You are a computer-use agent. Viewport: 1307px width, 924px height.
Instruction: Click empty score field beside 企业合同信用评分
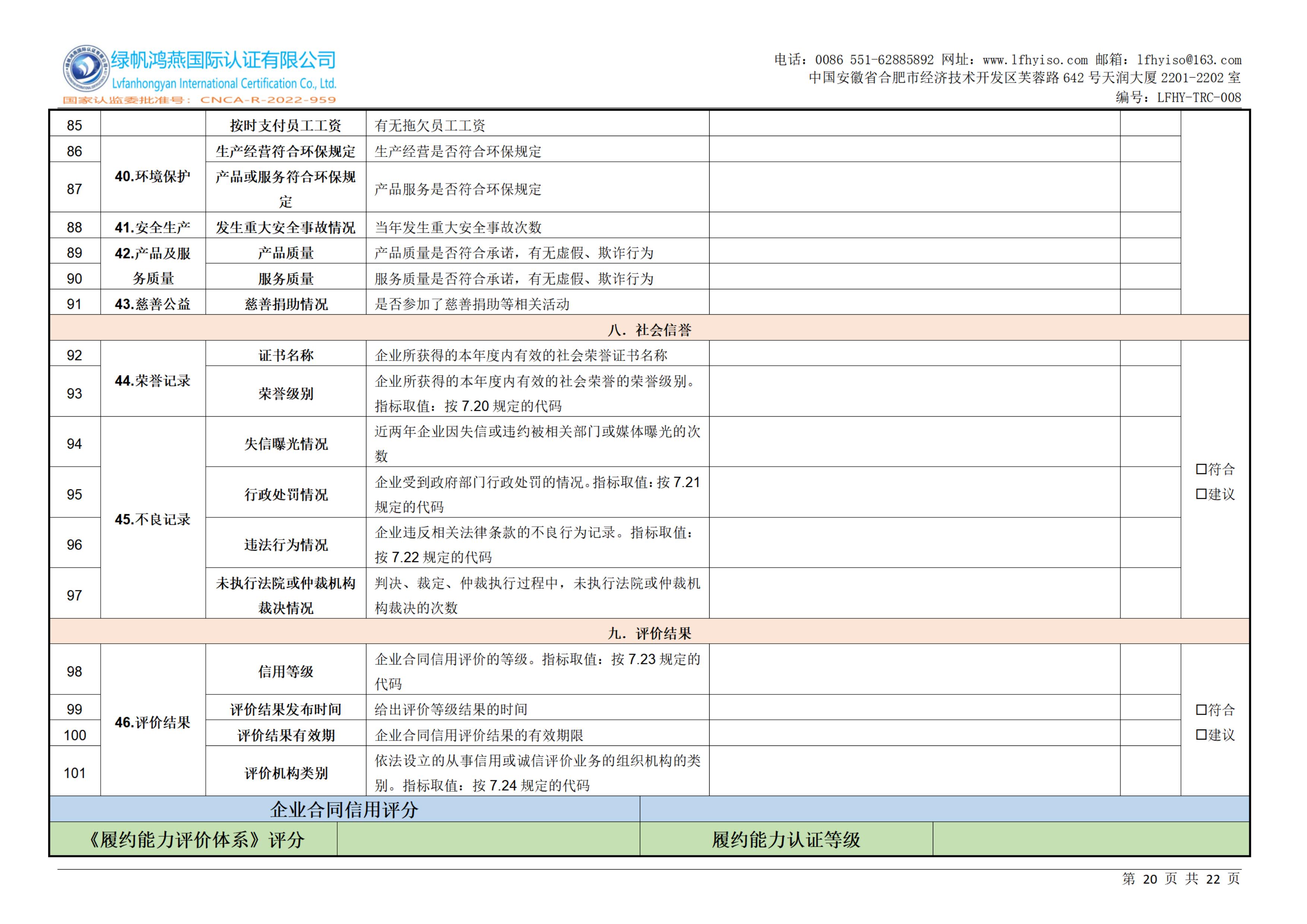pyautogui.click(x=944, y=809)
